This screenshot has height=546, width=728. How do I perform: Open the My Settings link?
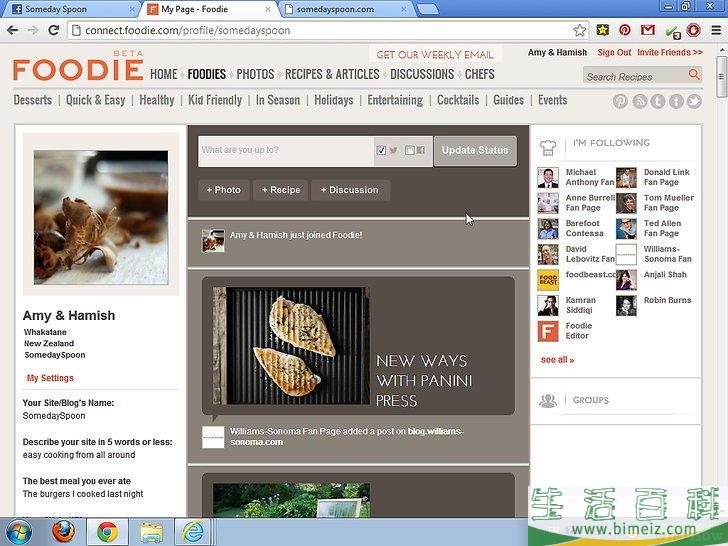[50, 378]
